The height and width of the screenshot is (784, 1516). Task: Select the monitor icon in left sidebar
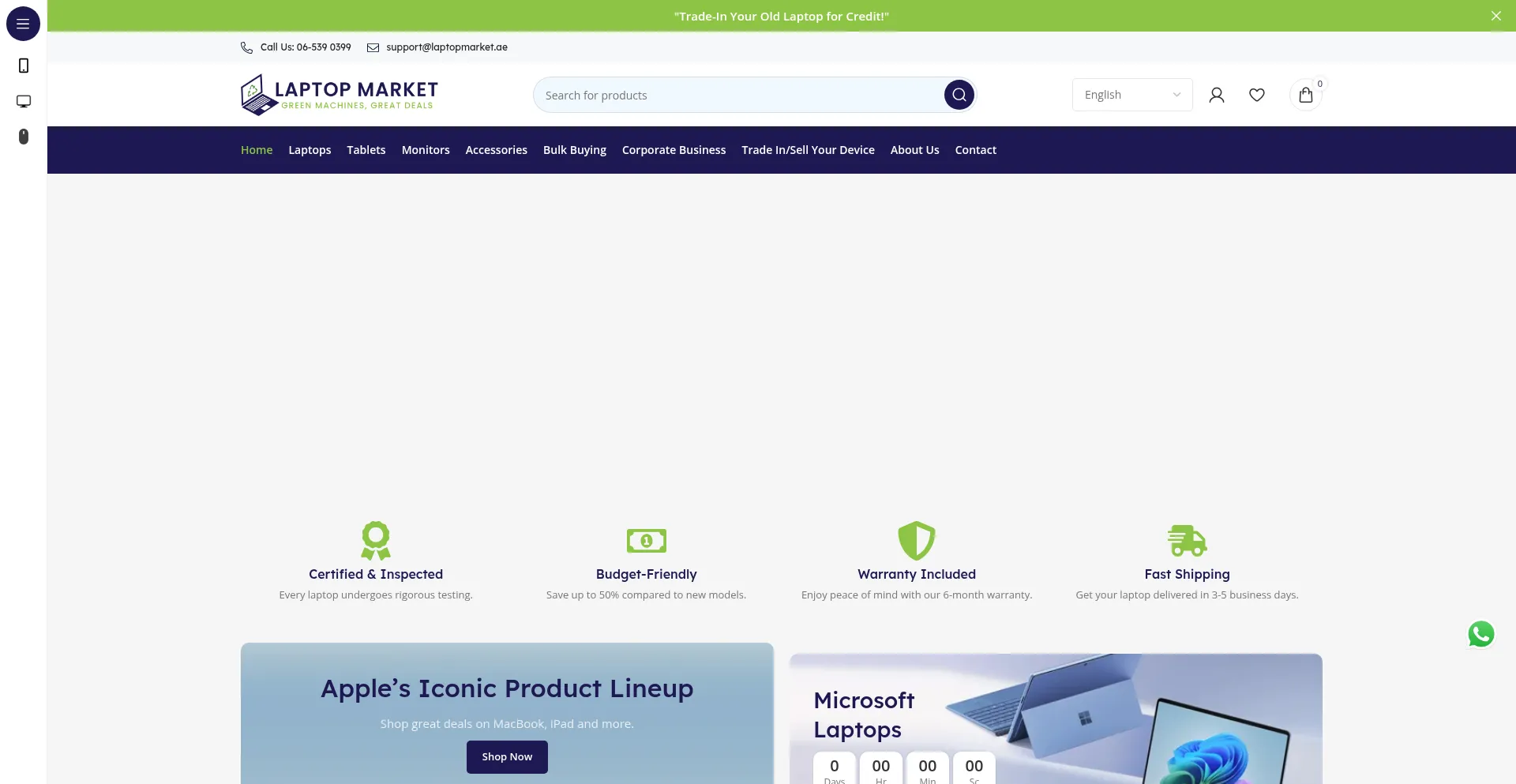(23, 101)
